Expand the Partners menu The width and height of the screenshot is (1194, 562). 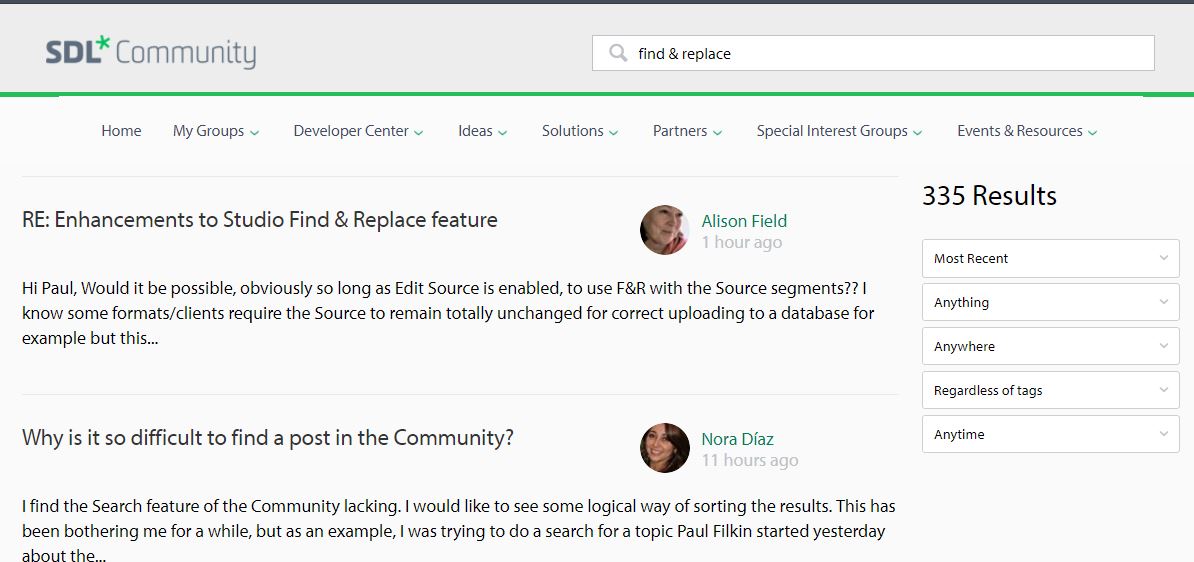(687, 131)
